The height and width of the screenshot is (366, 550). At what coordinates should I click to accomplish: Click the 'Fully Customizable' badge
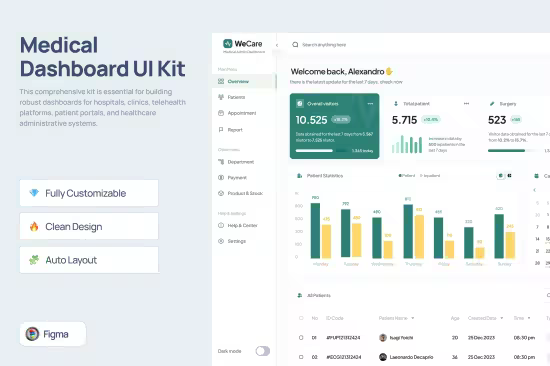[89, 193]
